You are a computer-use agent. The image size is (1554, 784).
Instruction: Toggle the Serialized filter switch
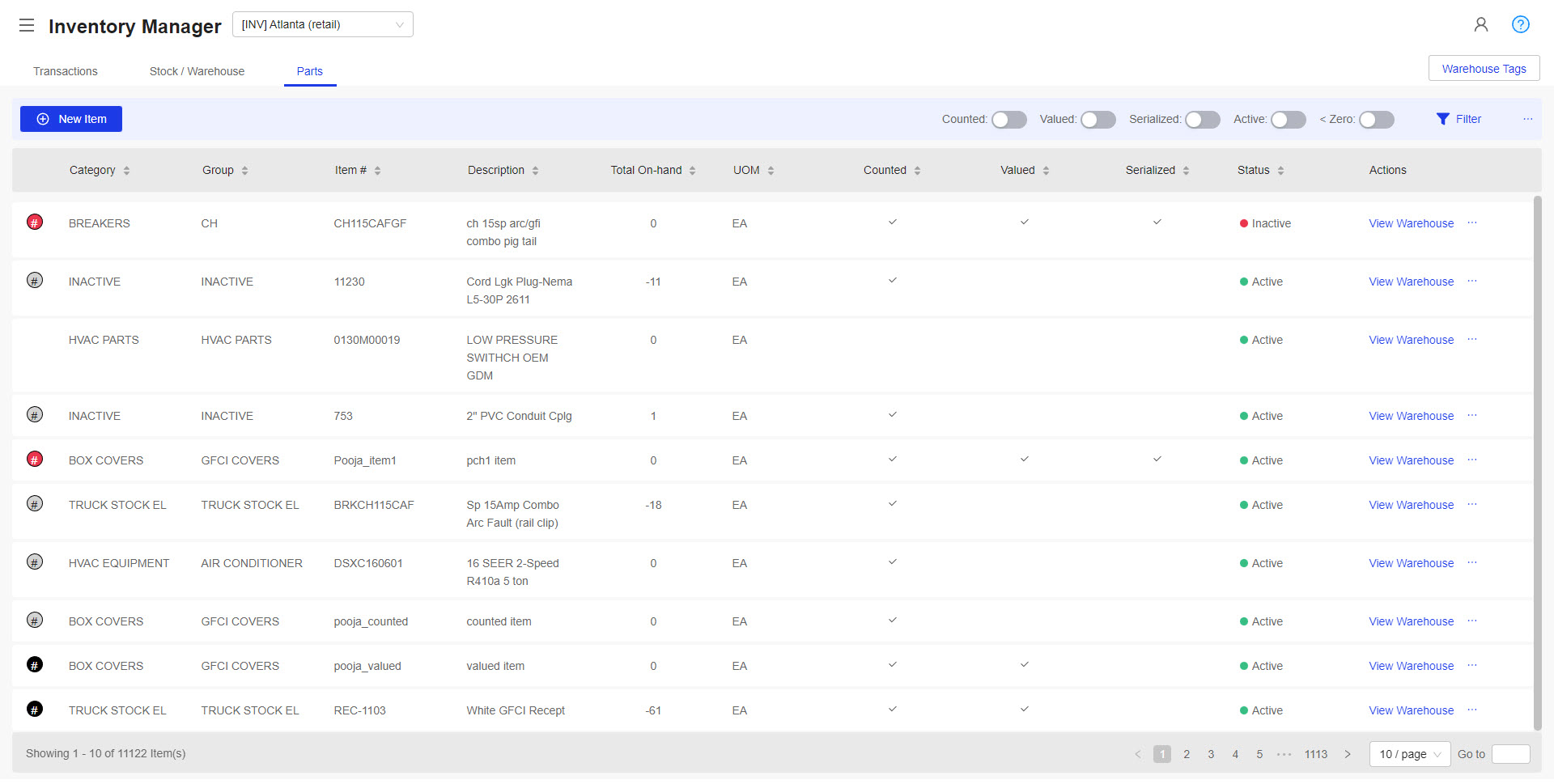[x=1203, y=120]
